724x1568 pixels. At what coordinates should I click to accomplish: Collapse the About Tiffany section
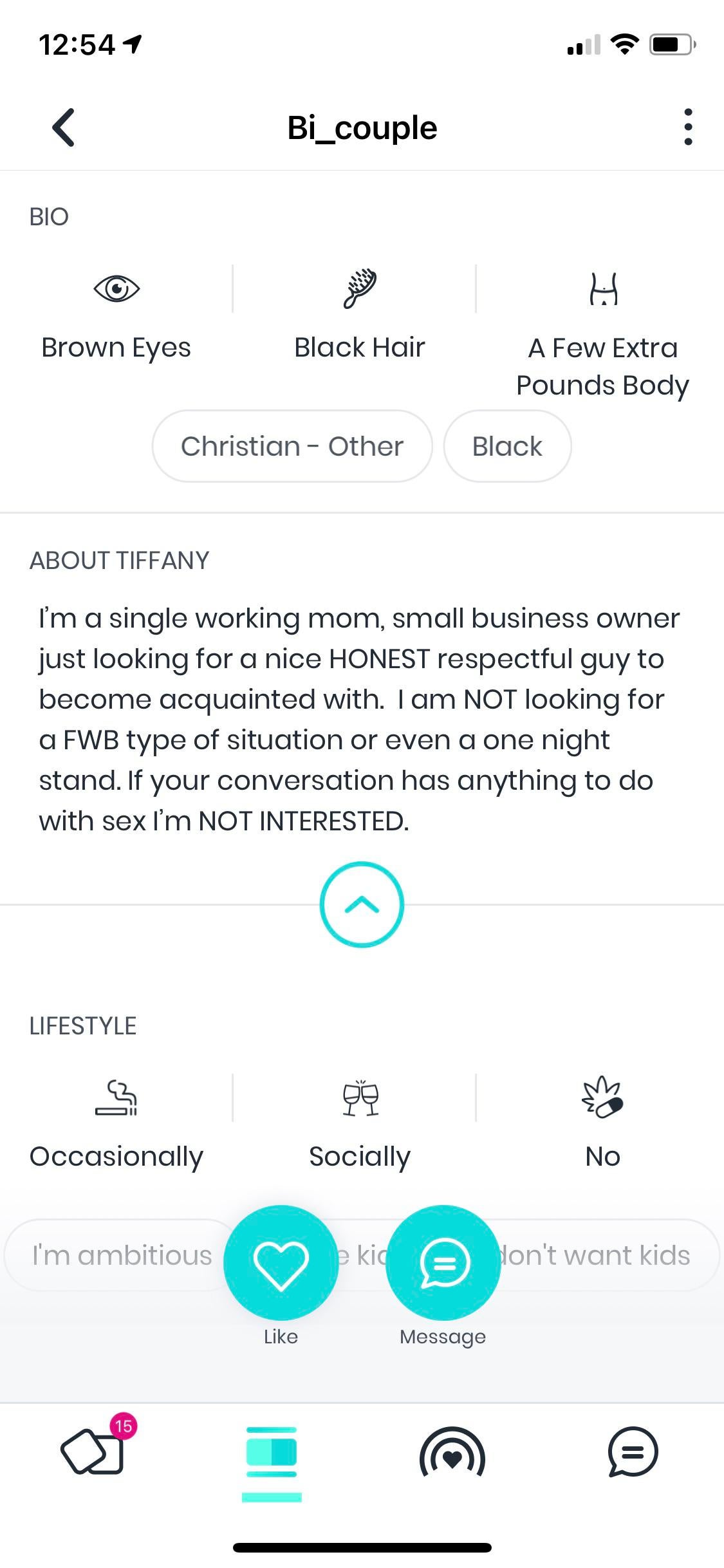362,904
